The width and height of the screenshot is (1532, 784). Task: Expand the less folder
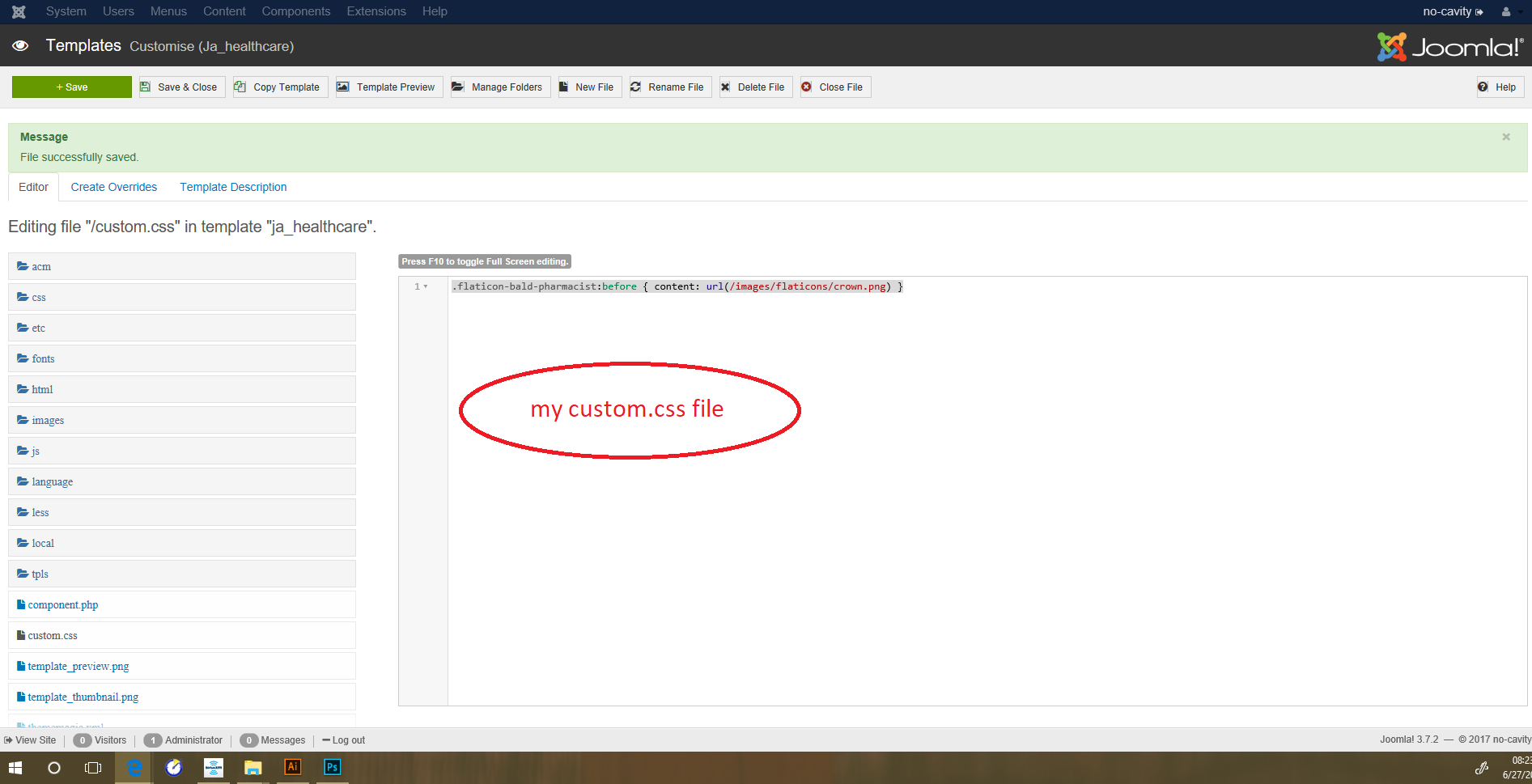click(x=182, y=512)
